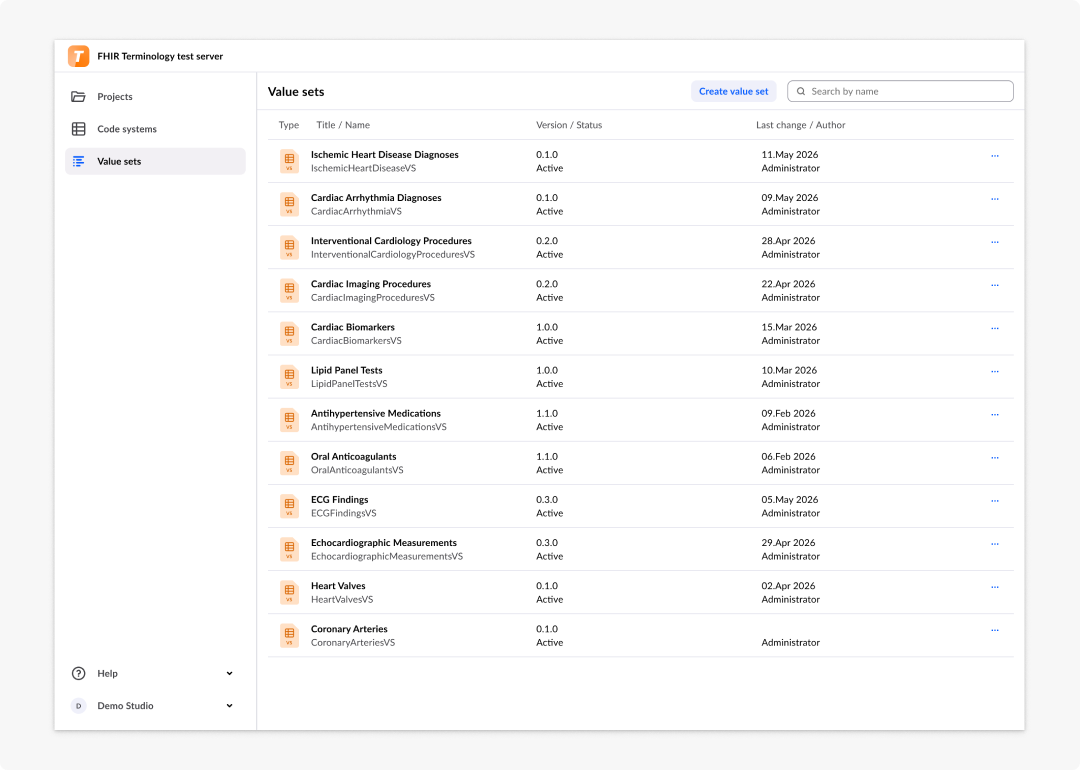Click the Title / Name column header
The image size is (1080, 770).
point(343,125)
